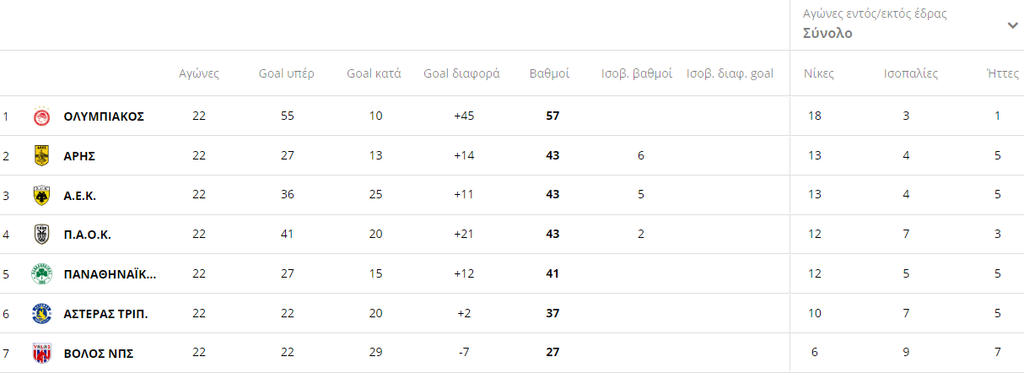Open the ΟΛΥΜΠΙΑΚΟΣ team page
This screenshot has height=373, width=1024.
pyautogui.click(x=104, y=116)
